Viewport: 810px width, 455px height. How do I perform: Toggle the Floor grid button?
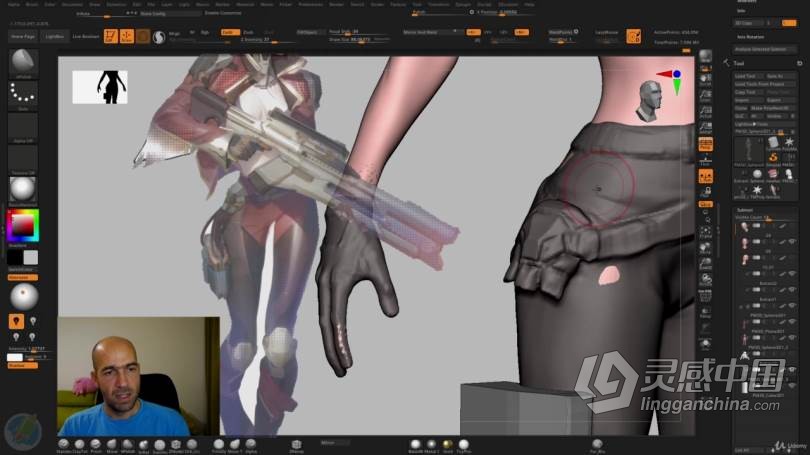(705, 161)
